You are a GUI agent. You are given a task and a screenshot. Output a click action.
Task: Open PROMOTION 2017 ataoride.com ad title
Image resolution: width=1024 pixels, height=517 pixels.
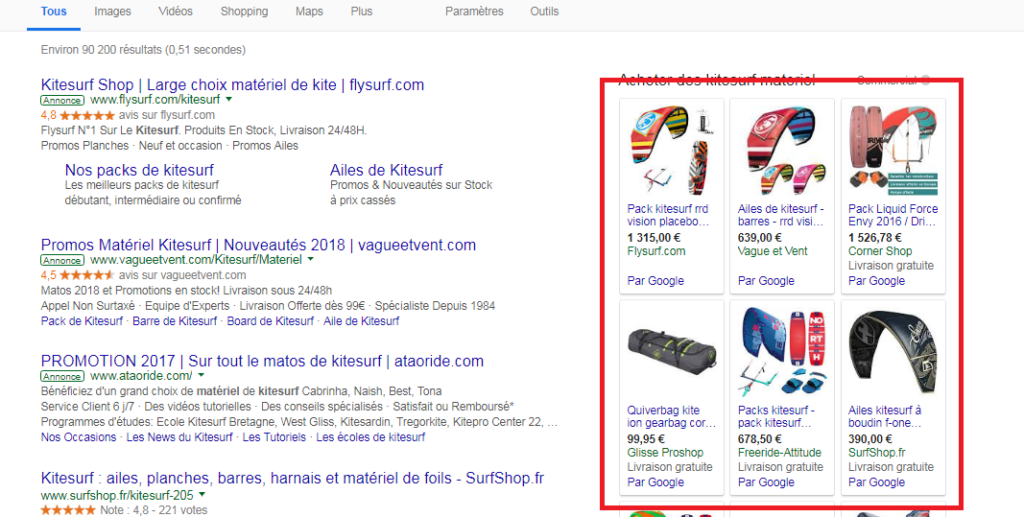click(262, 361)
